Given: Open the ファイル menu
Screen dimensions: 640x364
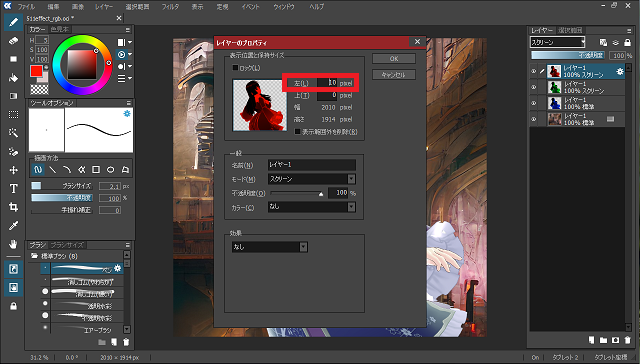Looking at the screenshot, I should point(26,7).
